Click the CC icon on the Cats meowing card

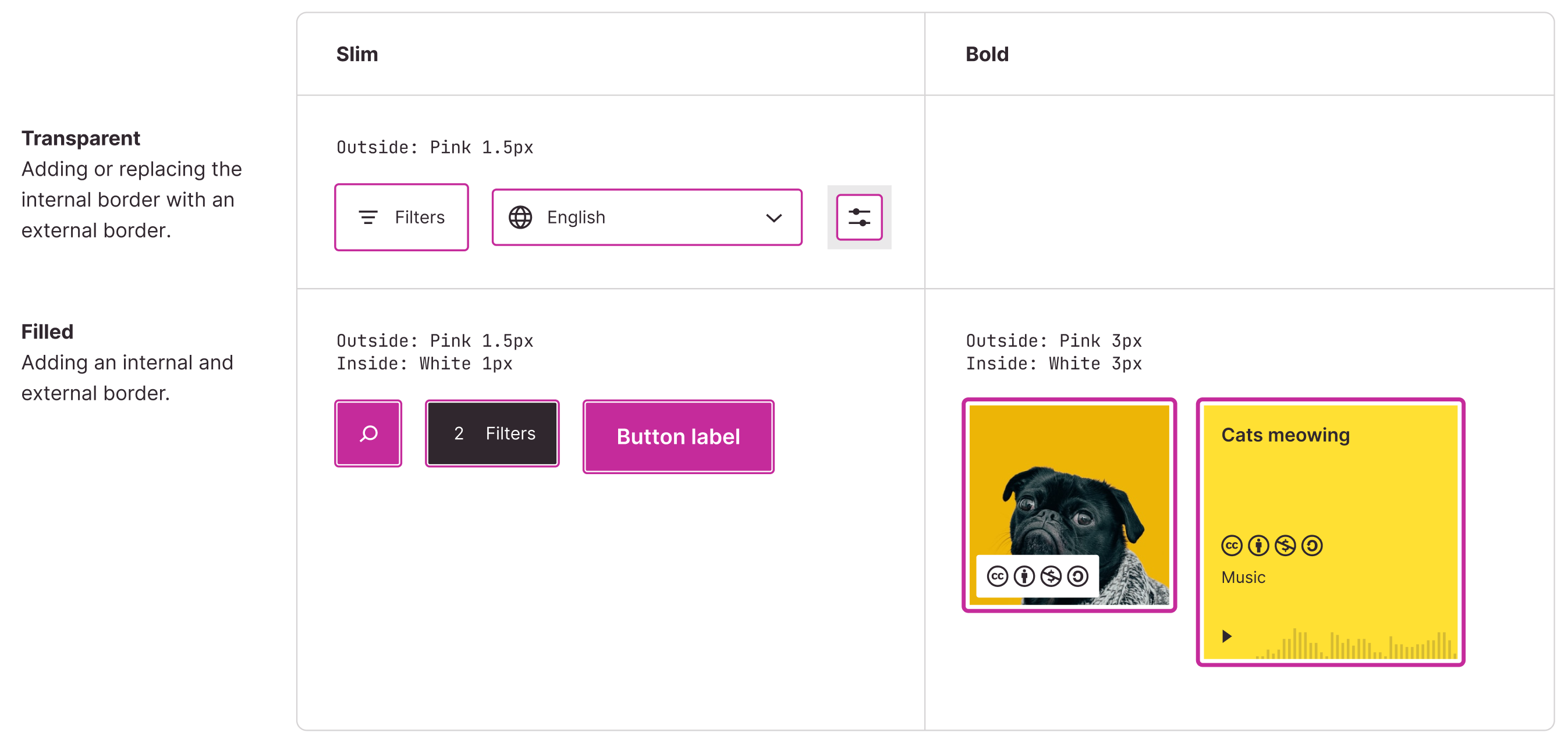click(x=1231, y=545)
